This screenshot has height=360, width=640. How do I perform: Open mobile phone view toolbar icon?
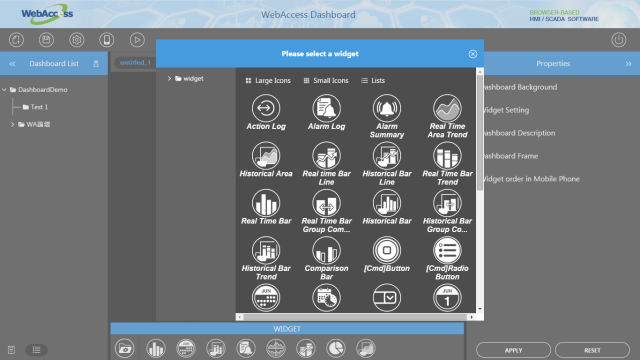(x=107, y=40)
